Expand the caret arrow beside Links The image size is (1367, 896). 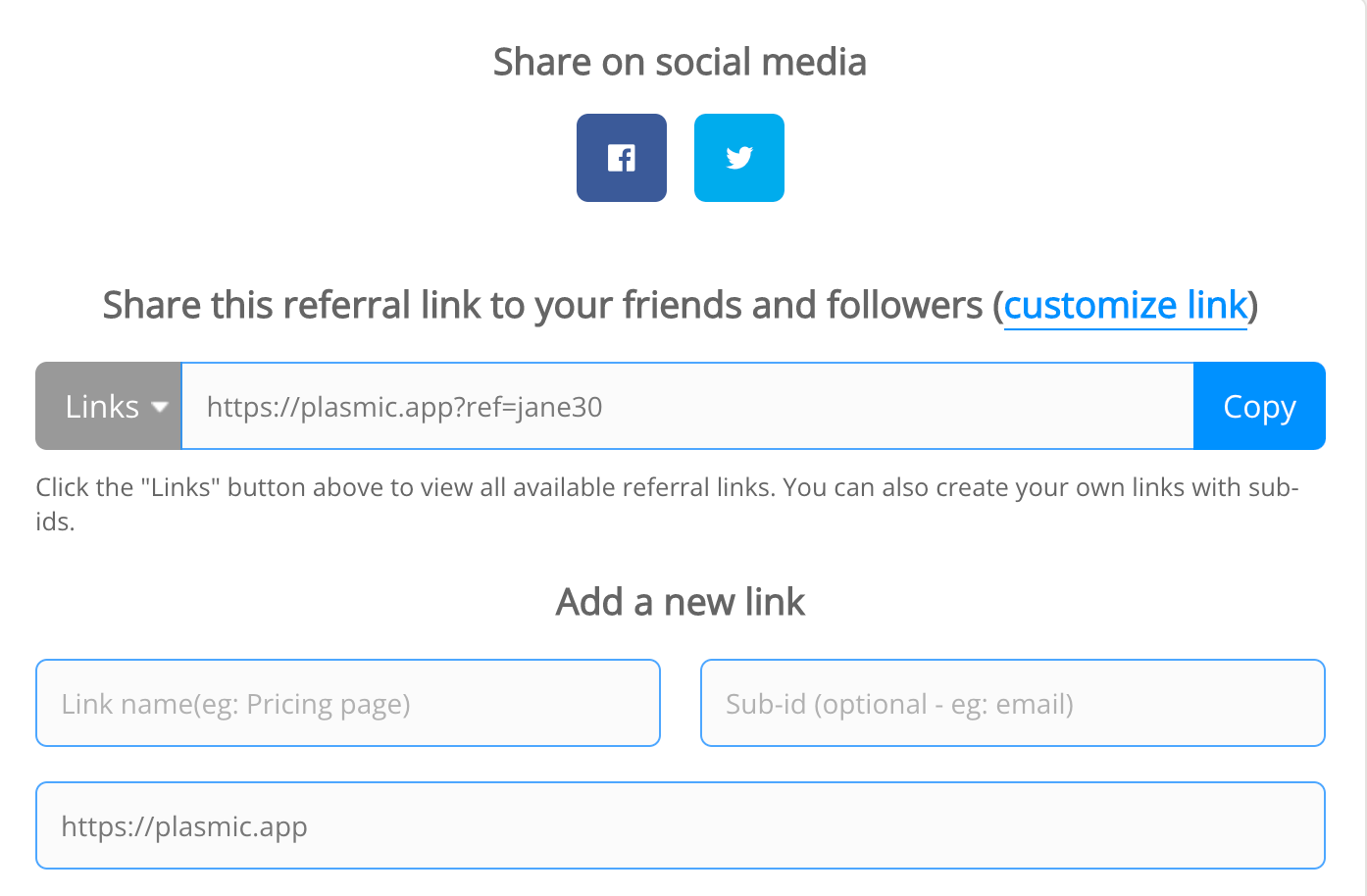click(x=160, y=408)
